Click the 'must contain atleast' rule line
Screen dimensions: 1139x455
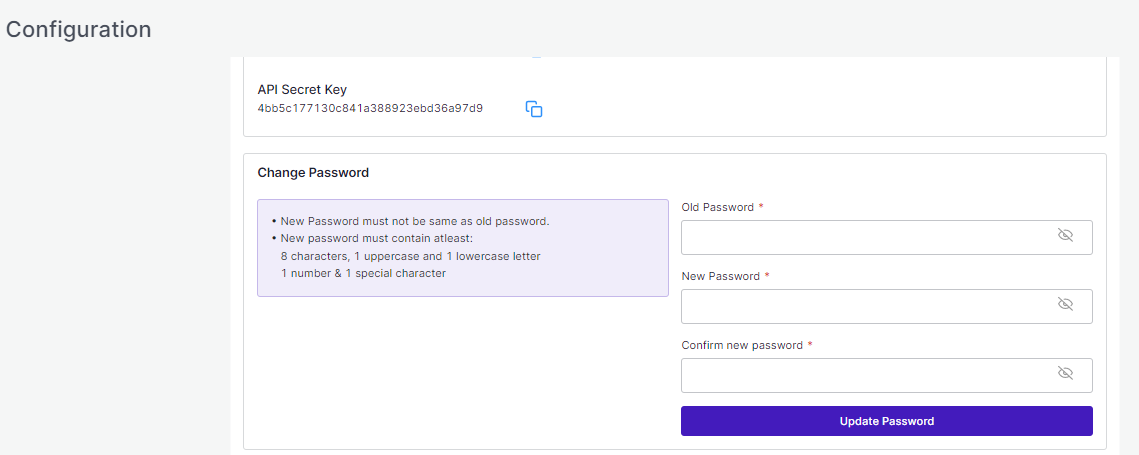coord(377,239)
